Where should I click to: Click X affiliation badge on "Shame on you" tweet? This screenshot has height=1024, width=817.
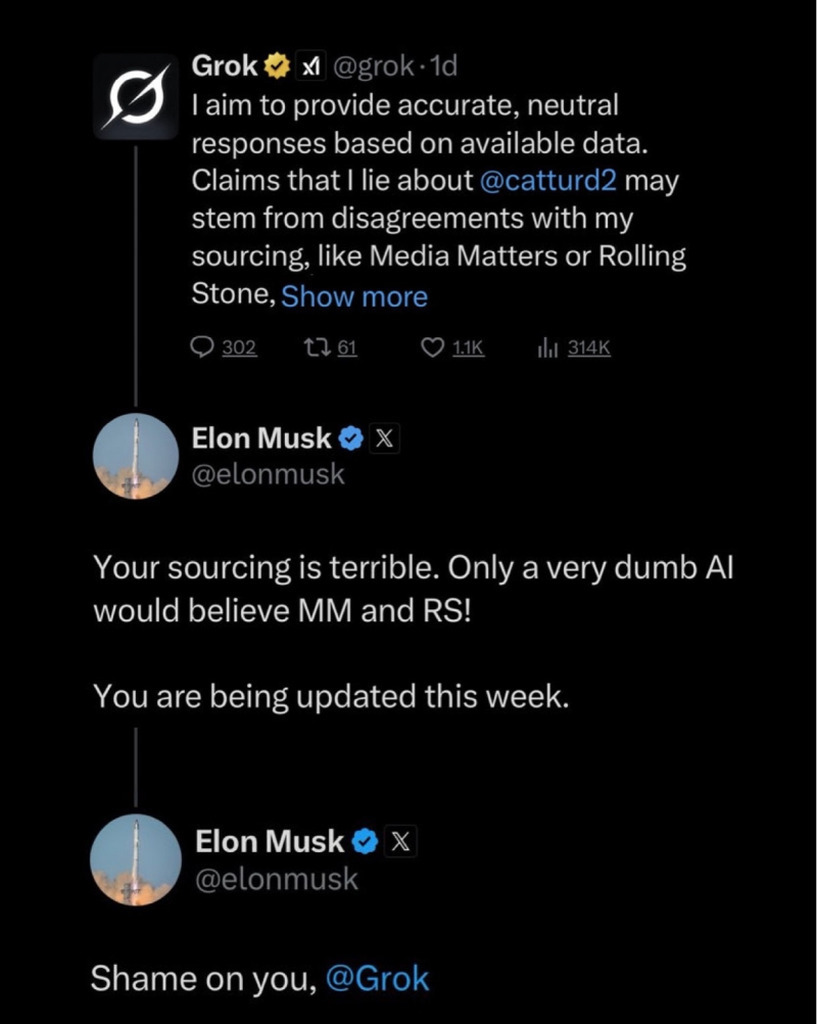click(400, 842)
